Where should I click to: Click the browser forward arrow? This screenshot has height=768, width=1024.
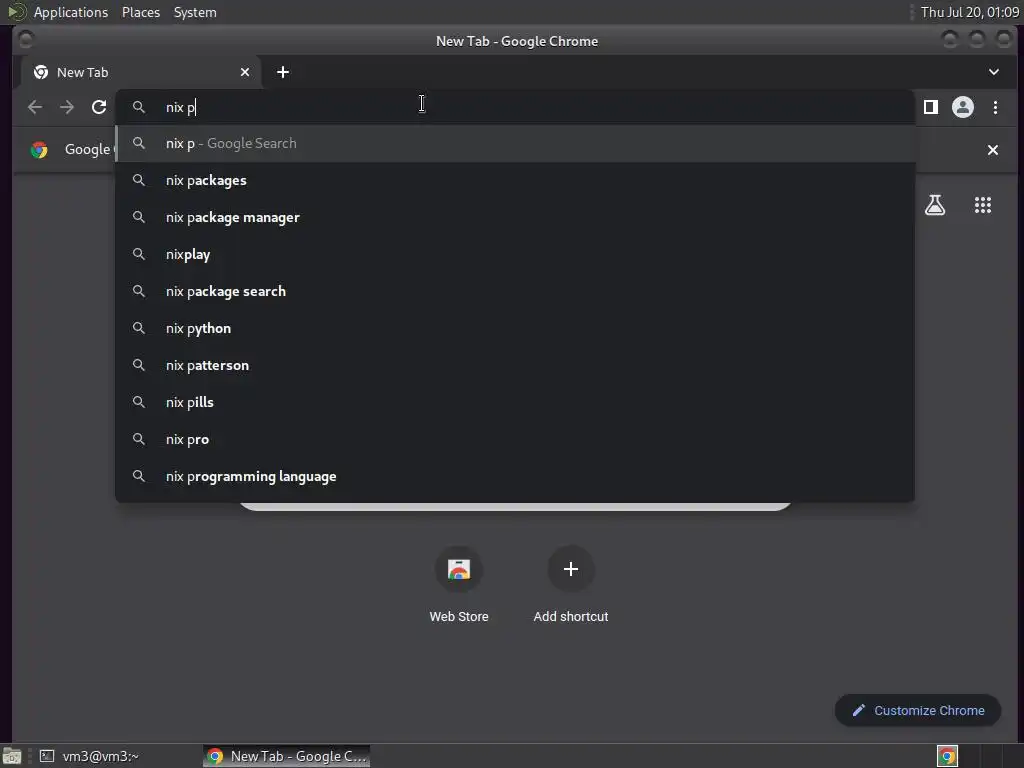67,107
